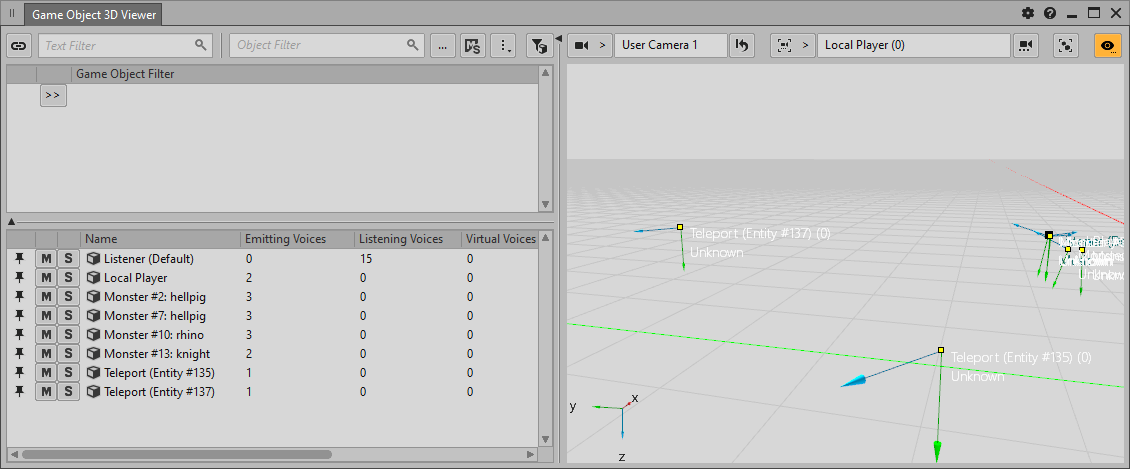Solo Monster #10: rhino
The image size is (1130, 469).
click(x=68, y=335)
